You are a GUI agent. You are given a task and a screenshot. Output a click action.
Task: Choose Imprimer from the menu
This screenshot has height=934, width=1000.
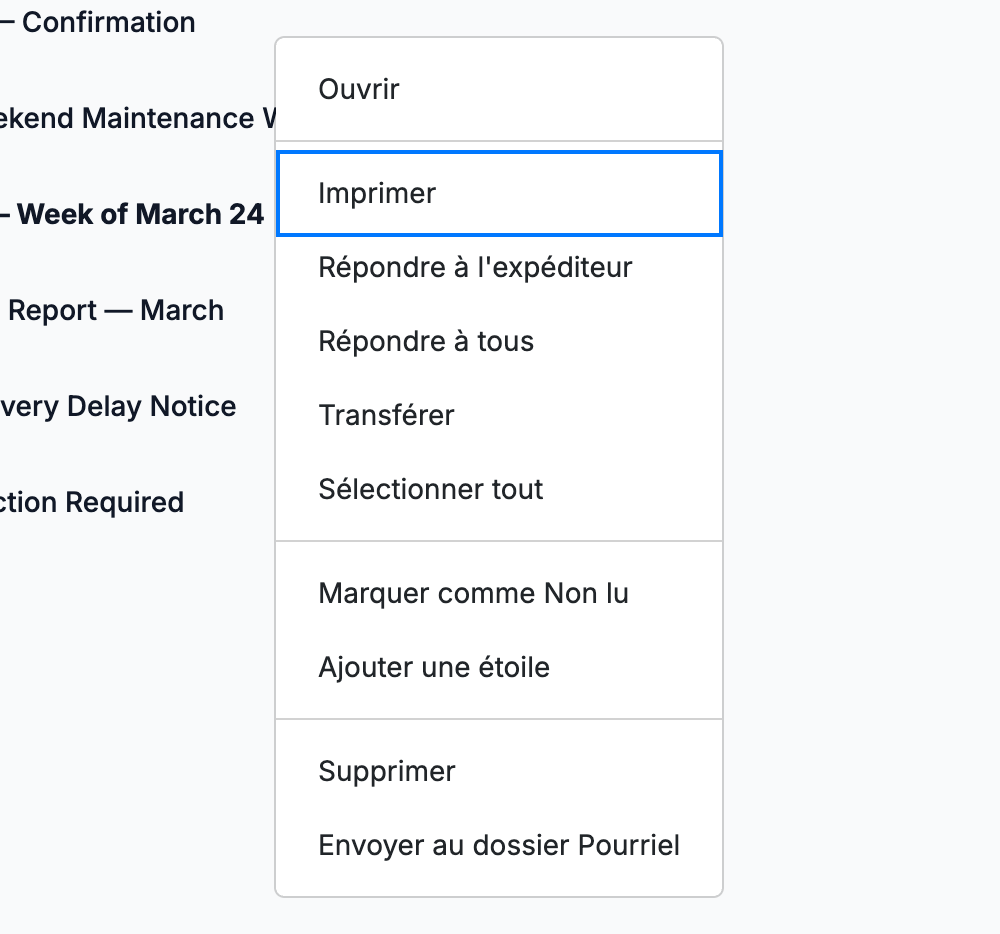point(499,193)
